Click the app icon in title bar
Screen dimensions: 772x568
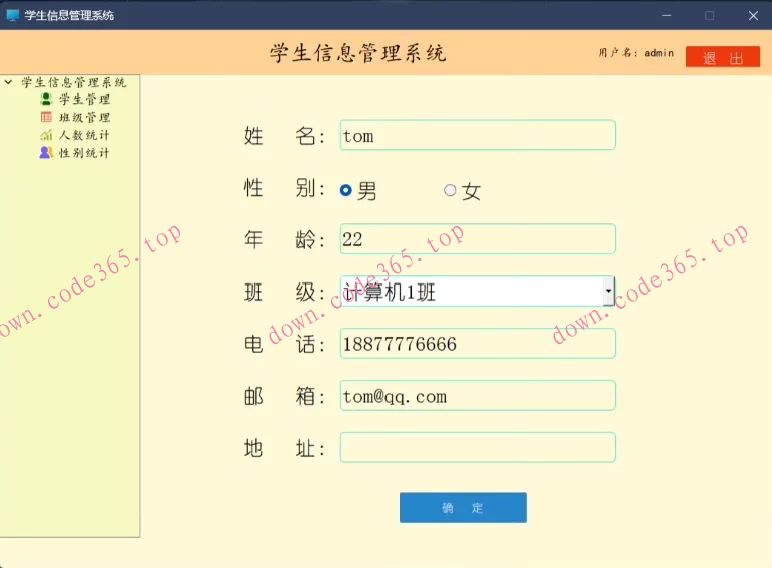pyautogui.click(x=13, y=15)
